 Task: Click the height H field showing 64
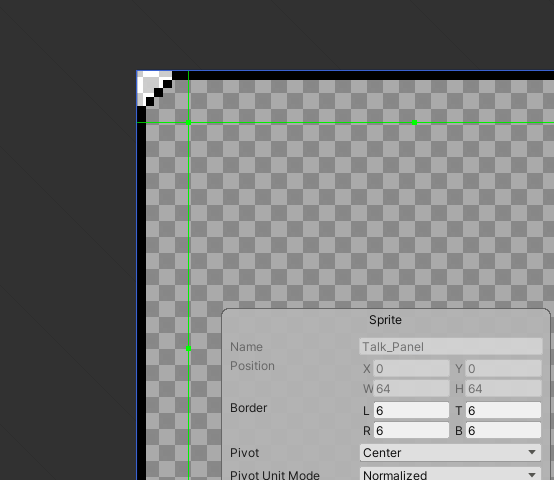point(503,389)
